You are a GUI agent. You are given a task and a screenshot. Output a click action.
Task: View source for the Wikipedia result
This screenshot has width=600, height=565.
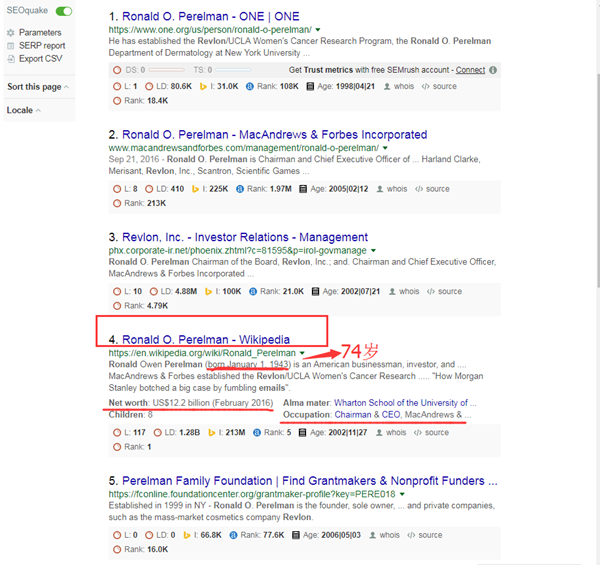tap(432, 433)
